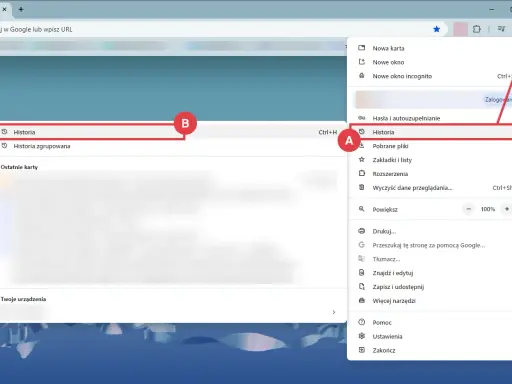Open Historia in the main Chrome menu

click(430, 132)
